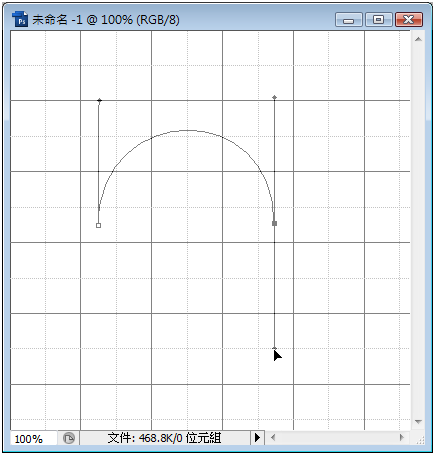Click the vertical scrollbar down arrow
435x455 pixels.
point(418,422)
